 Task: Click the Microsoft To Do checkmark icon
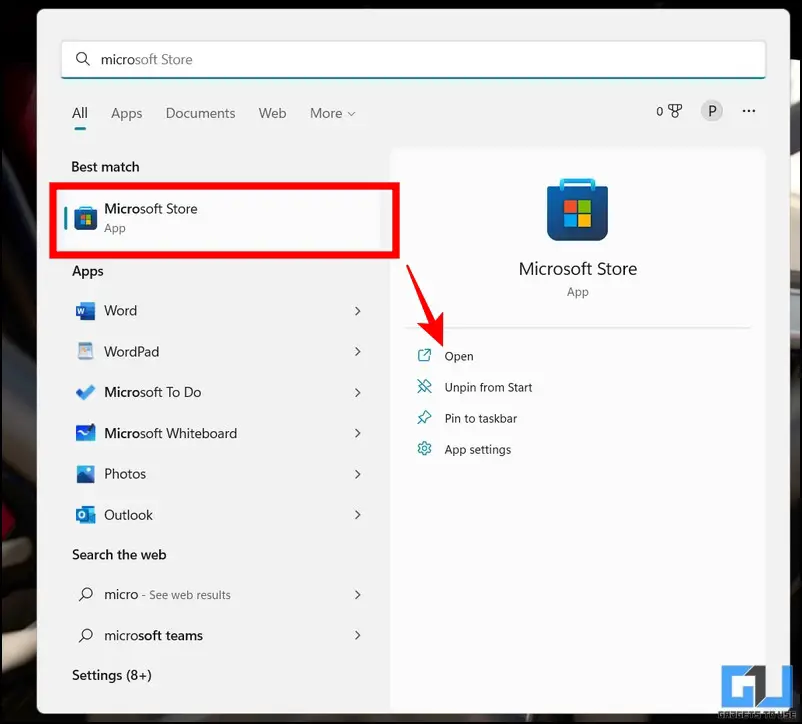click(x=85, y=392)
